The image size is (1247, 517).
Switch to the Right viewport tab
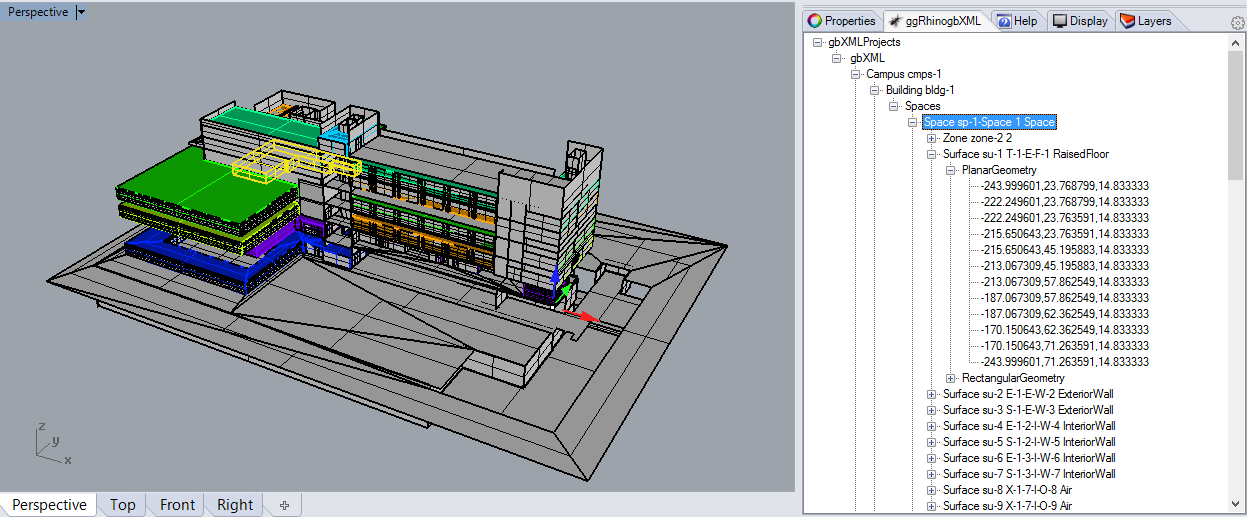[x=235, y=505]
